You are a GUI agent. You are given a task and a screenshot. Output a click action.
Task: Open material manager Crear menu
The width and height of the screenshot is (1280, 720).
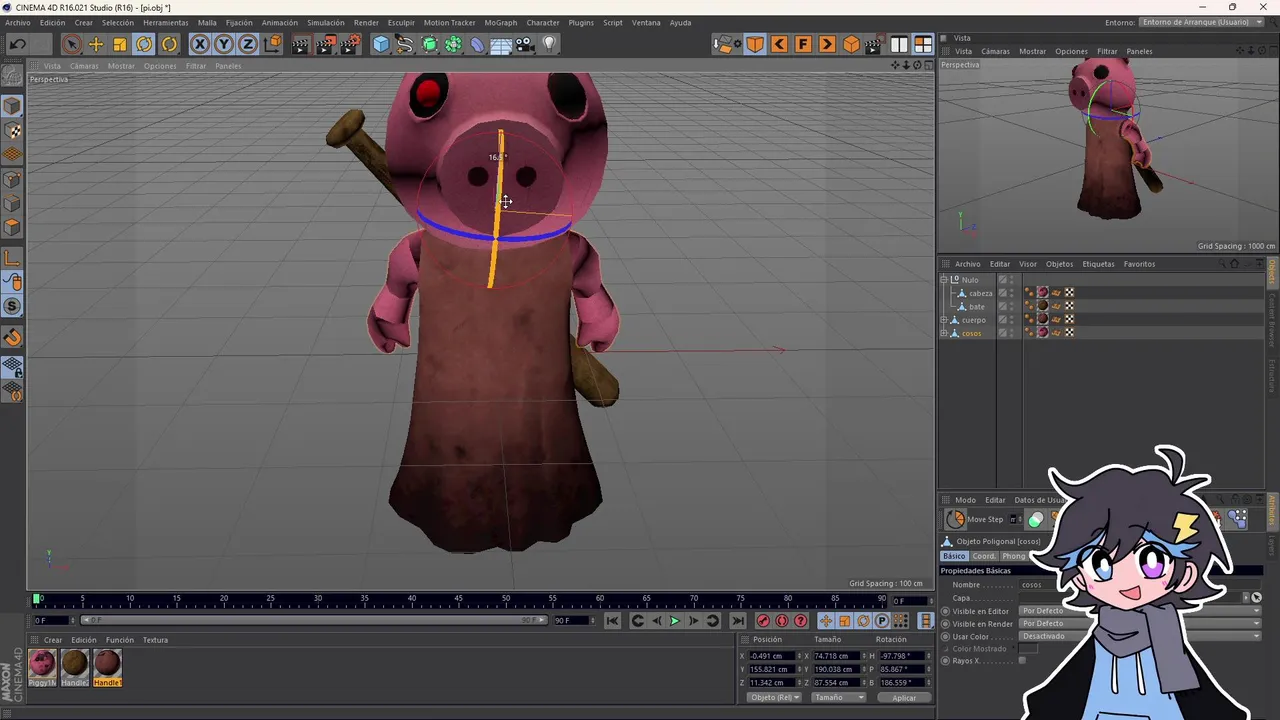tap(53, 640)
